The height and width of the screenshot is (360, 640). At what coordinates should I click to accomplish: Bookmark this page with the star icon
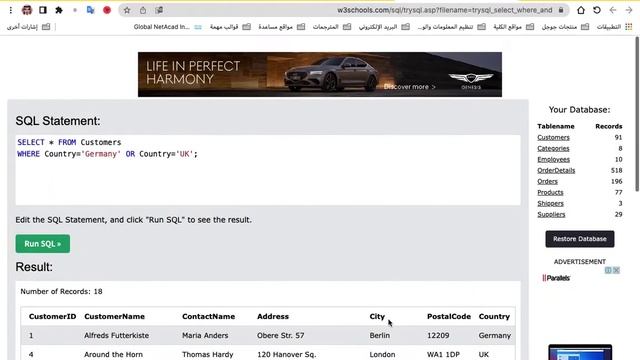point(127,10)
